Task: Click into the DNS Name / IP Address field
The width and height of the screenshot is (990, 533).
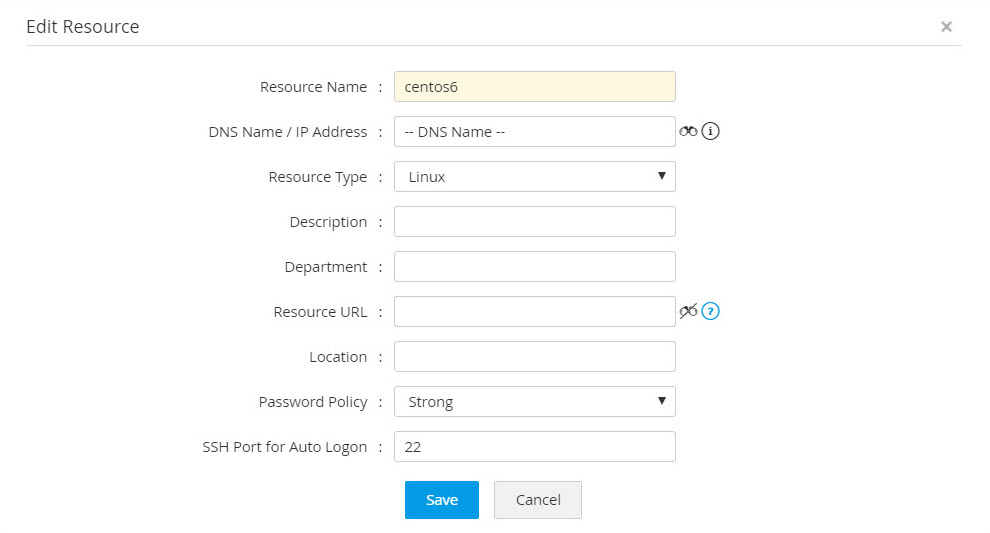Action: click(x=534, y=132)
